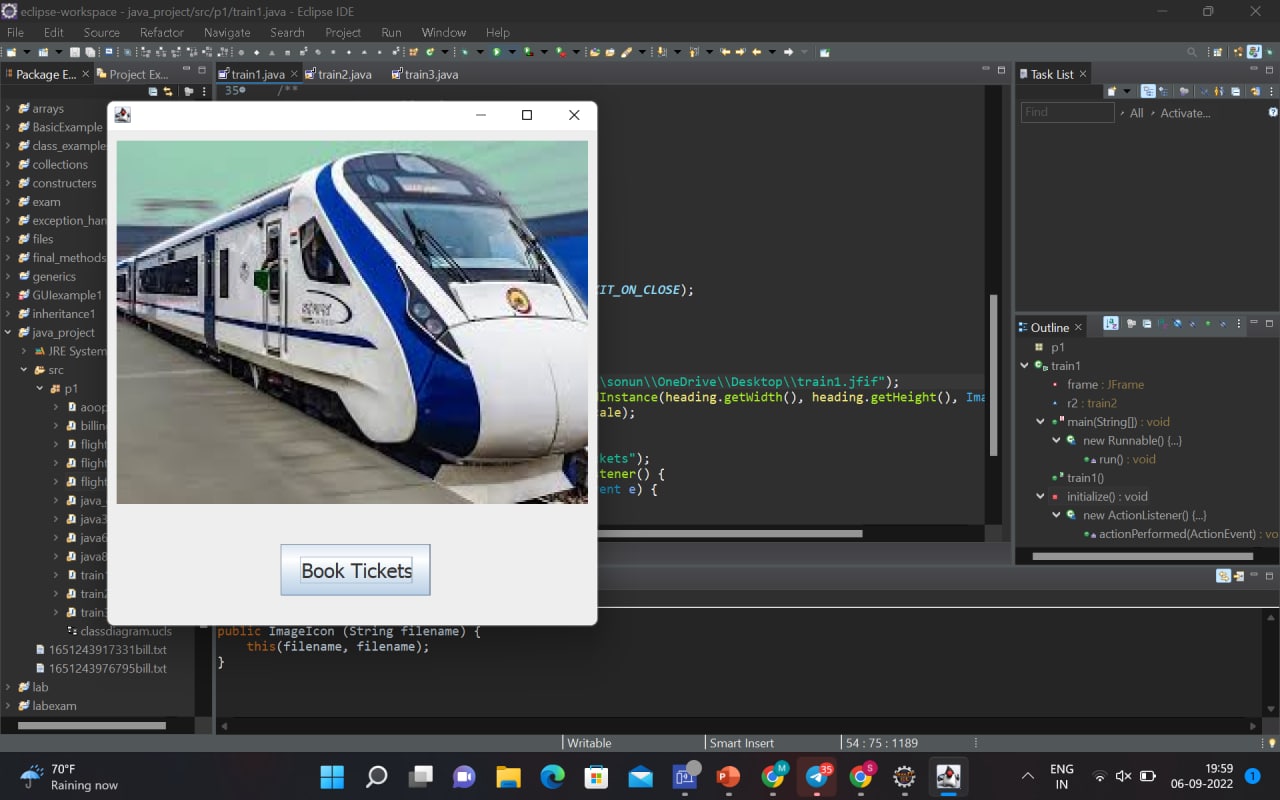Click the Find field in Task List panel
The width and height of the screenshot is (1280, 800).
[1066, 112]
